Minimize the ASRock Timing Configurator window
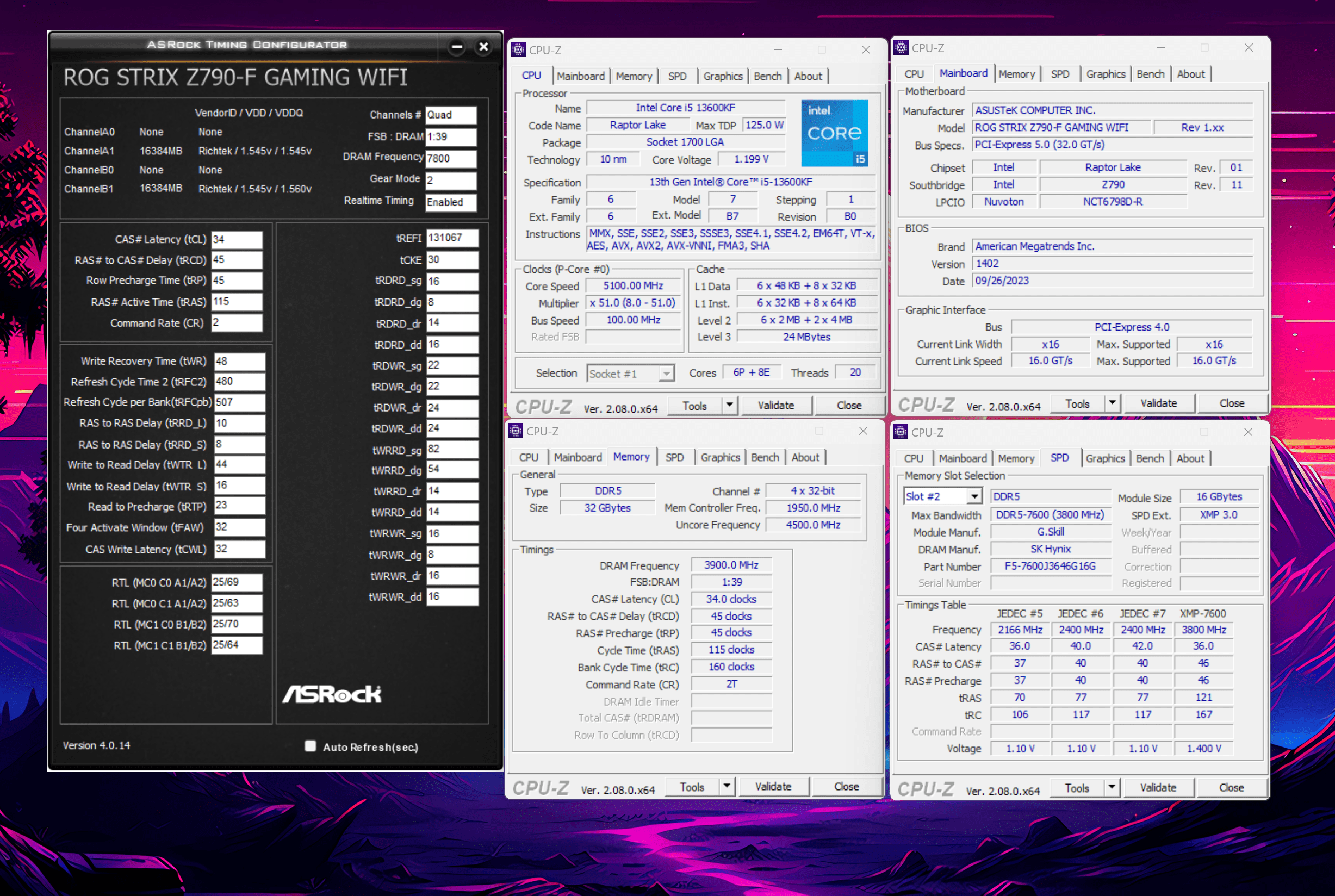Viewport: 1335px width, 896px height. (457, 47)
